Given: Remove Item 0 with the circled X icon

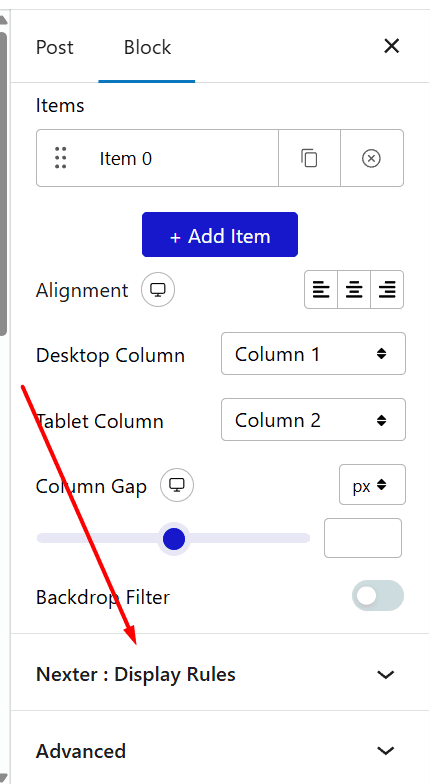Looking at the screenshot, I should coord(372,158).
